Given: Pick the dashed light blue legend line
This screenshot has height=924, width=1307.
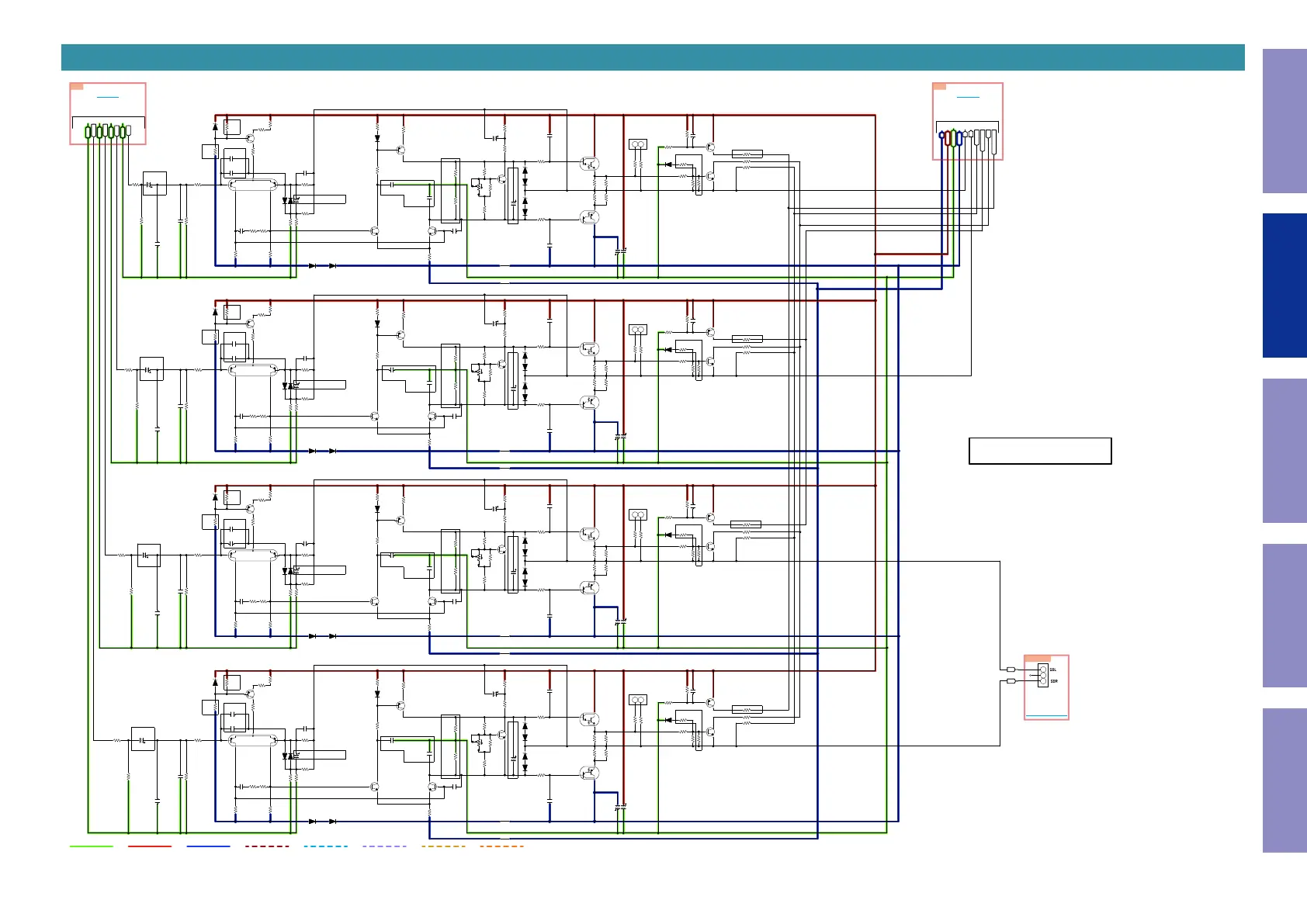Looking at the screenshot, I should pyautogui.click(x=326, y=846).
